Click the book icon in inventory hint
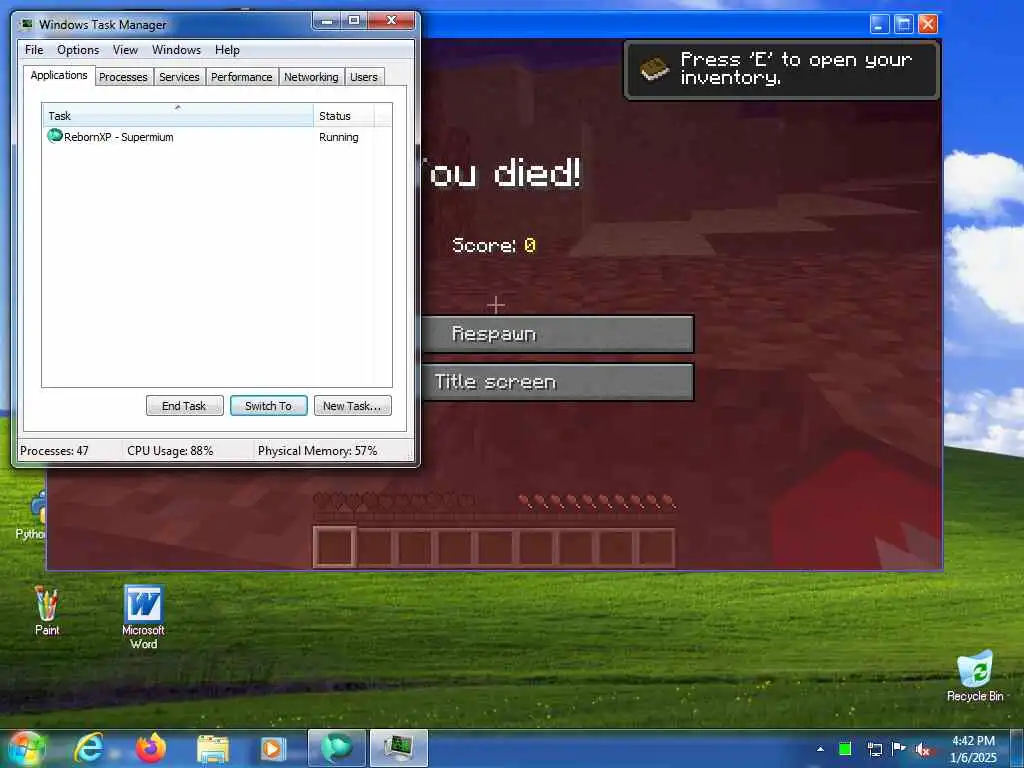Viewport: 1024px width, 768px height. pos(654,69)
